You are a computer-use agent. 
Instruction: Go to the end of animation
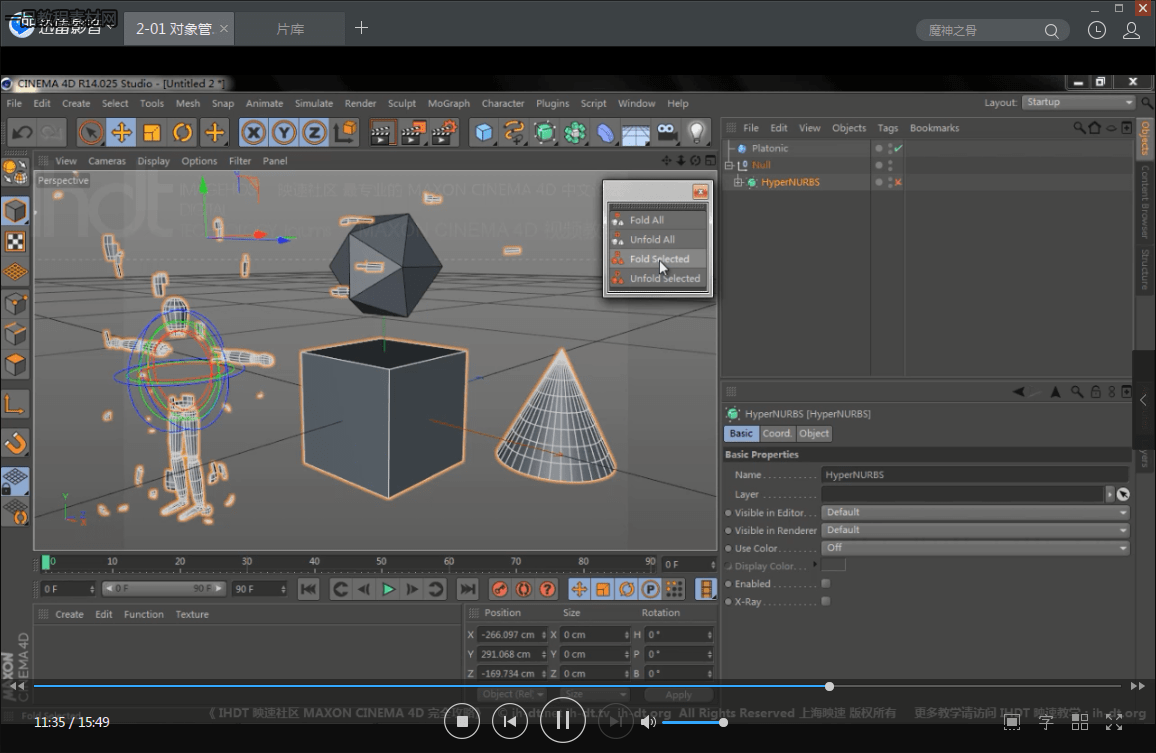click(x=467, y=589)
